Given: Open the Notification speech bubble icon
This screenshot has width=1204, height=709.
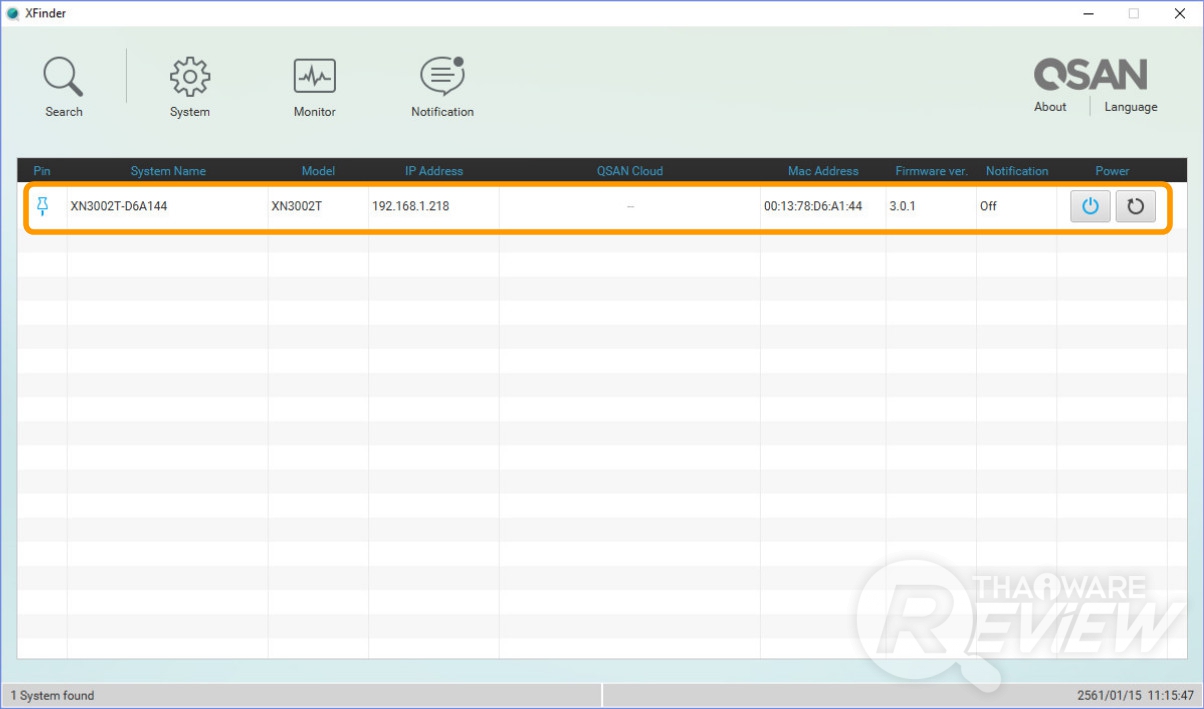Looking at the screenshot, I should coord(442,77).
